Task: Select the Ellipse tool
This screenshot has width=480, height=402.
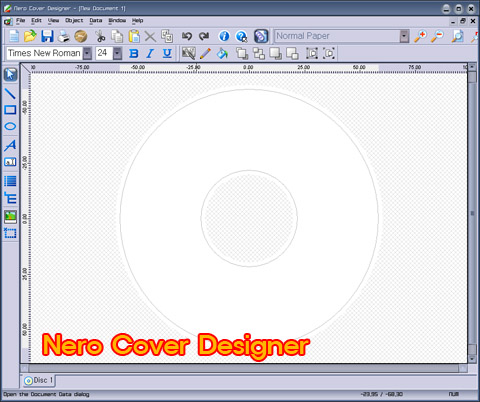Action: click(x=10, y=126)
